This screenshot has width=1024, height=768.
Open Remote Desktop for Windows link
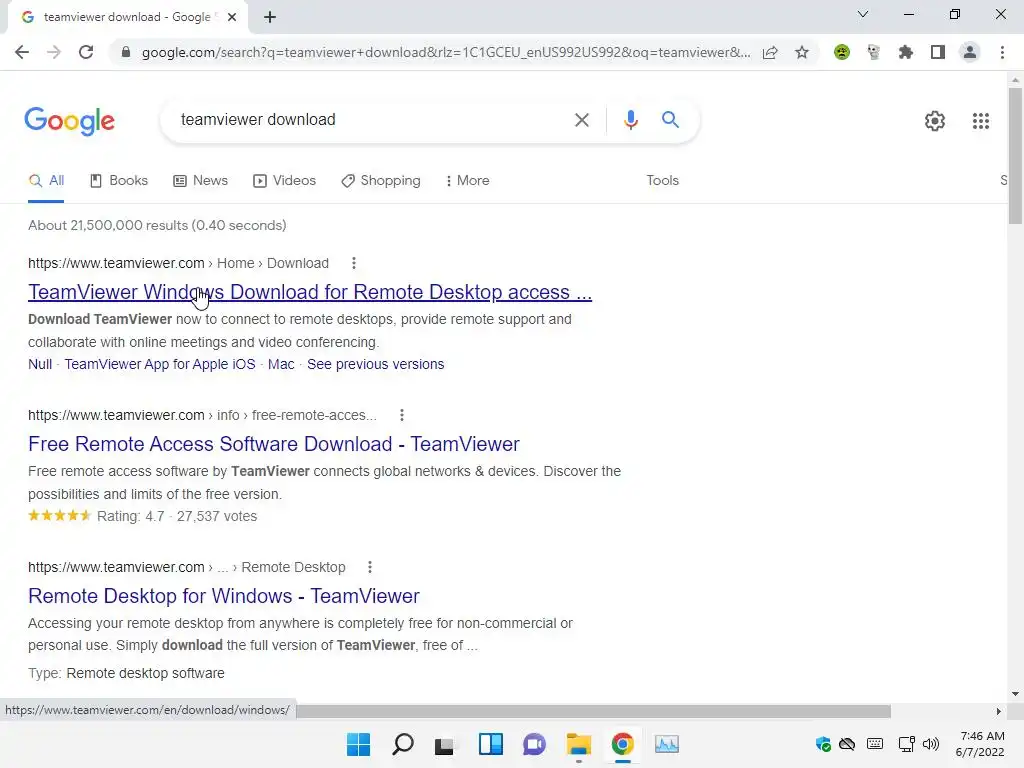[x=223, y=596]
